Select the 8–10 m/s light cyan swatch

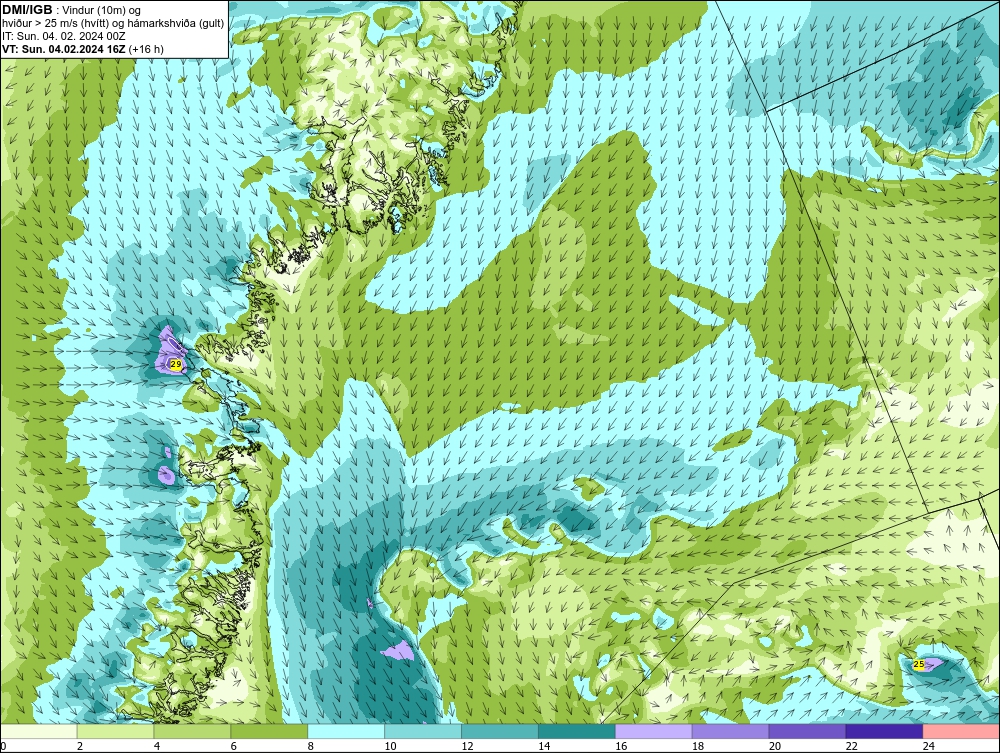(346, 731)
